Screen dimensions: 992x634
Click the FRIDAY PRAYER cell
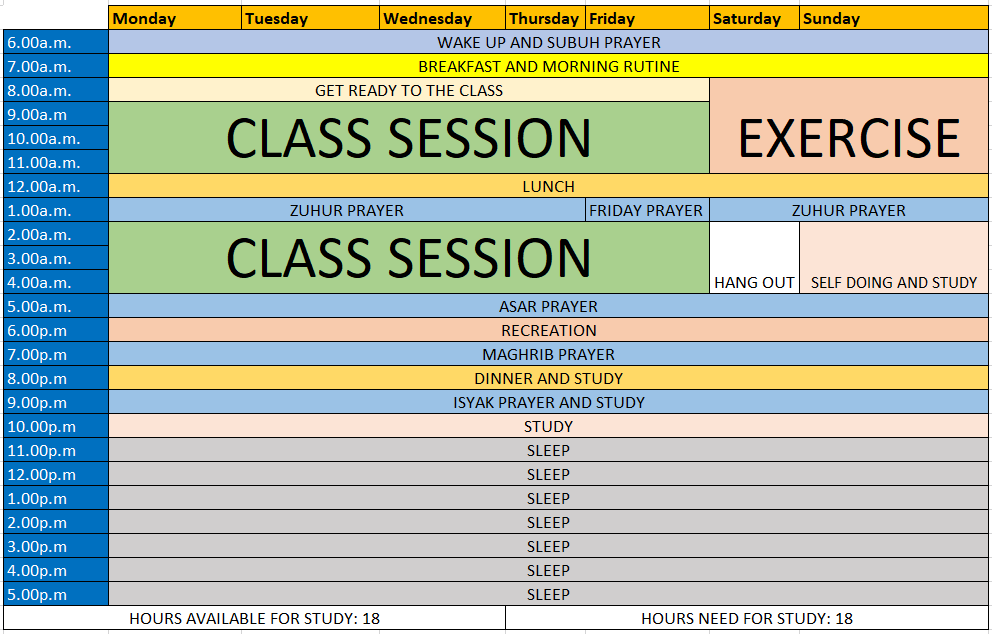point(646,211)
